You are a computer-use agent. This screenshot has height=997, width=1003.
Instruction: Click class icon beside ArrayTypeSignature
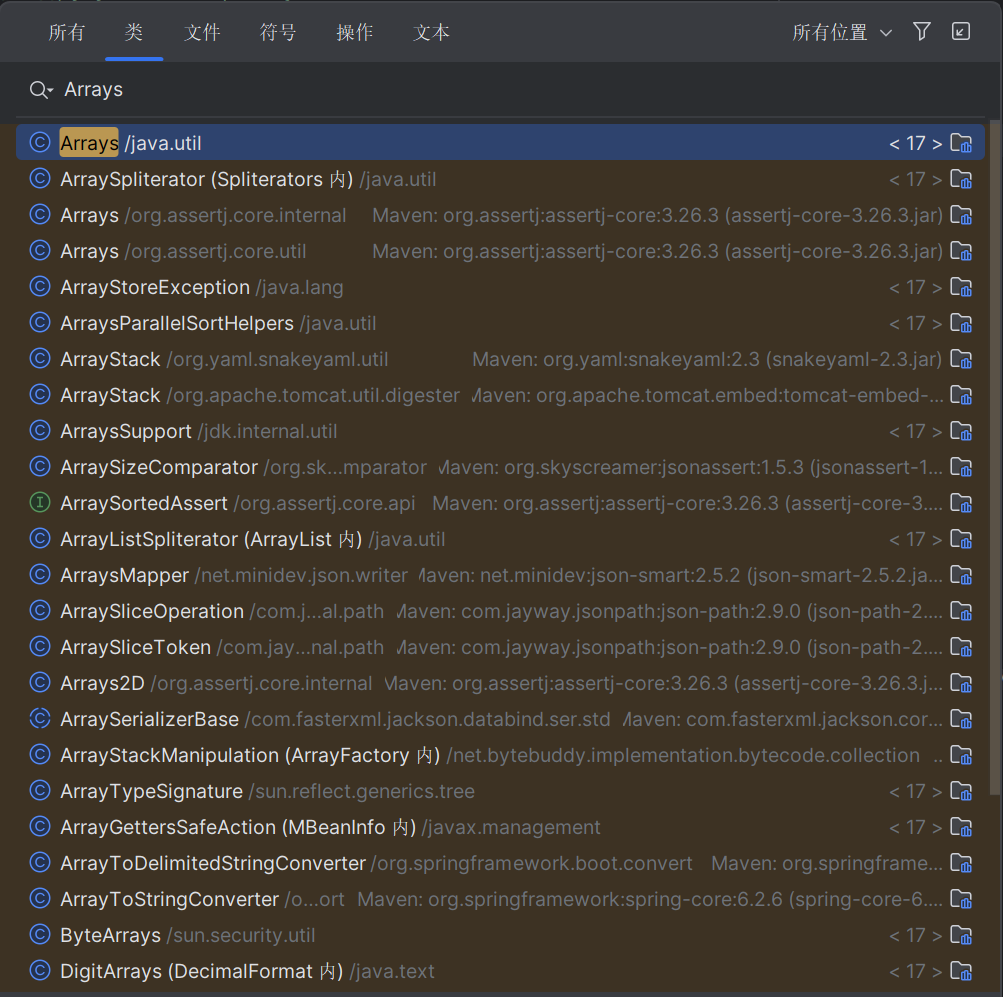[40, 791]
